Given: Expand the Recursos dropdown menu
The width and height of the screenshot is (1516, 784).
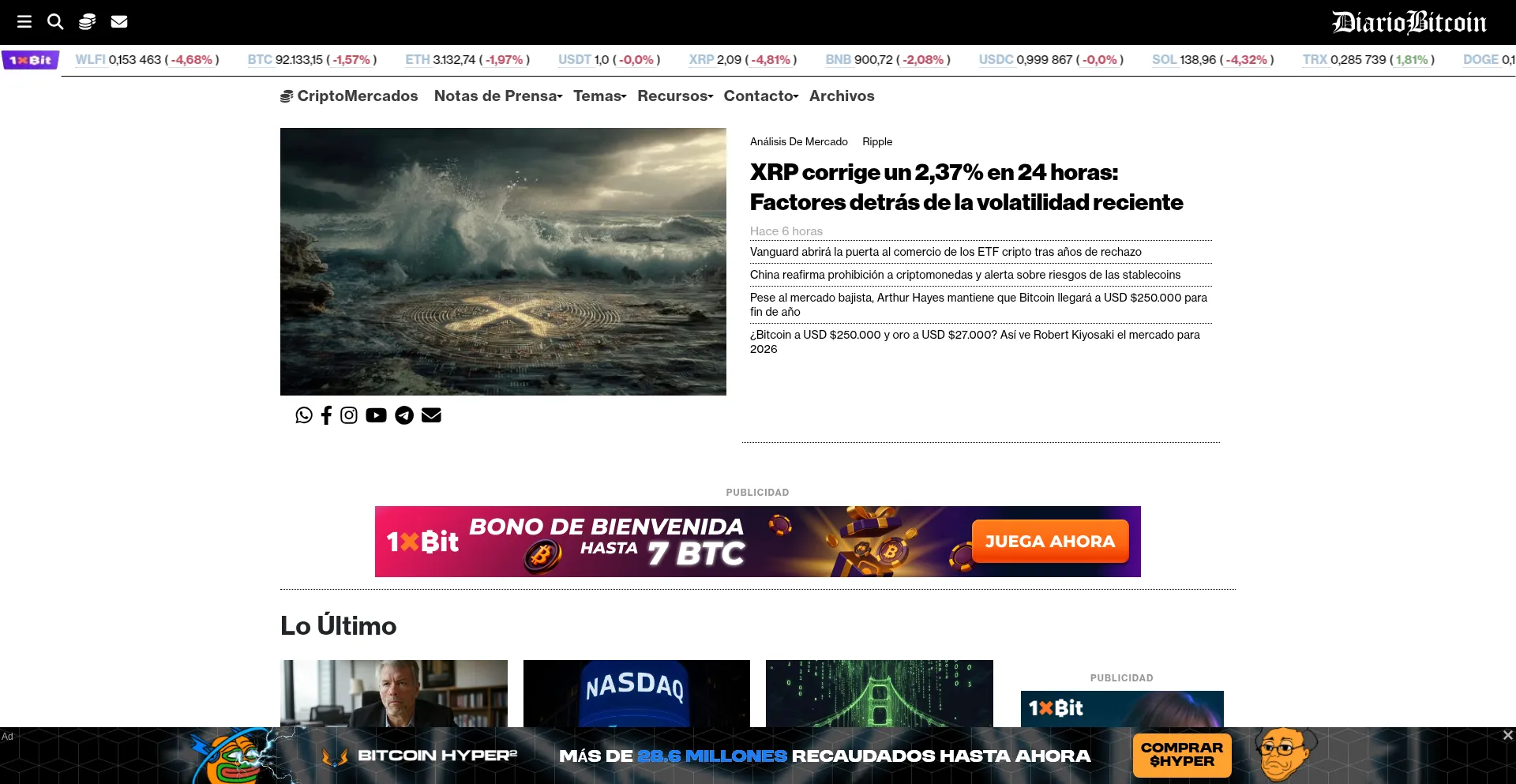Looking at the screenshot, I should (675, 96).
